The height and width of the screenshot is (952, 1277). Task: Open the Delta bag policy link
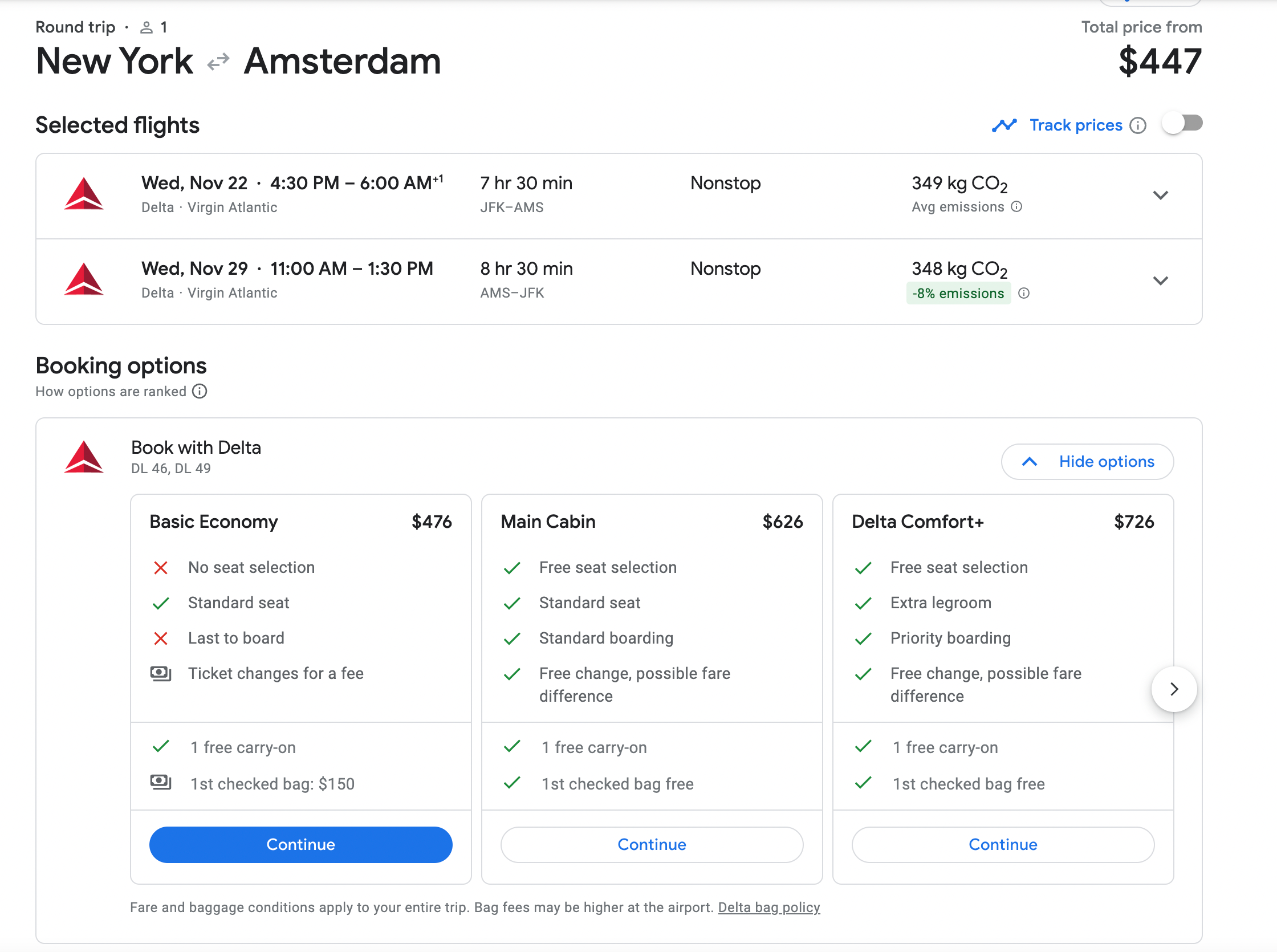click(x=768, y=907)
